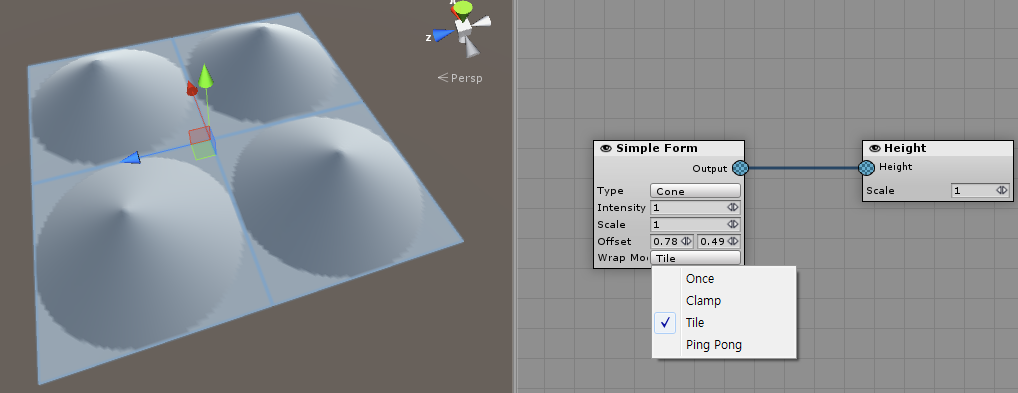Click the Simple Form node title
The width and height of the screenshot is (1018, 393).
pyautogui.click(x=656, y=148)
